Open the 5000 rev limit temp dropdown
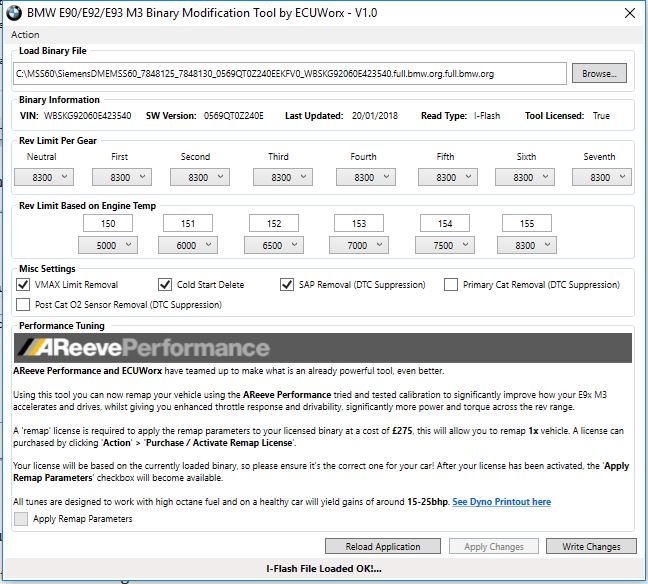The width and height of the screenshot is (648, 584). pyautogui.click(x=108, y=245)
